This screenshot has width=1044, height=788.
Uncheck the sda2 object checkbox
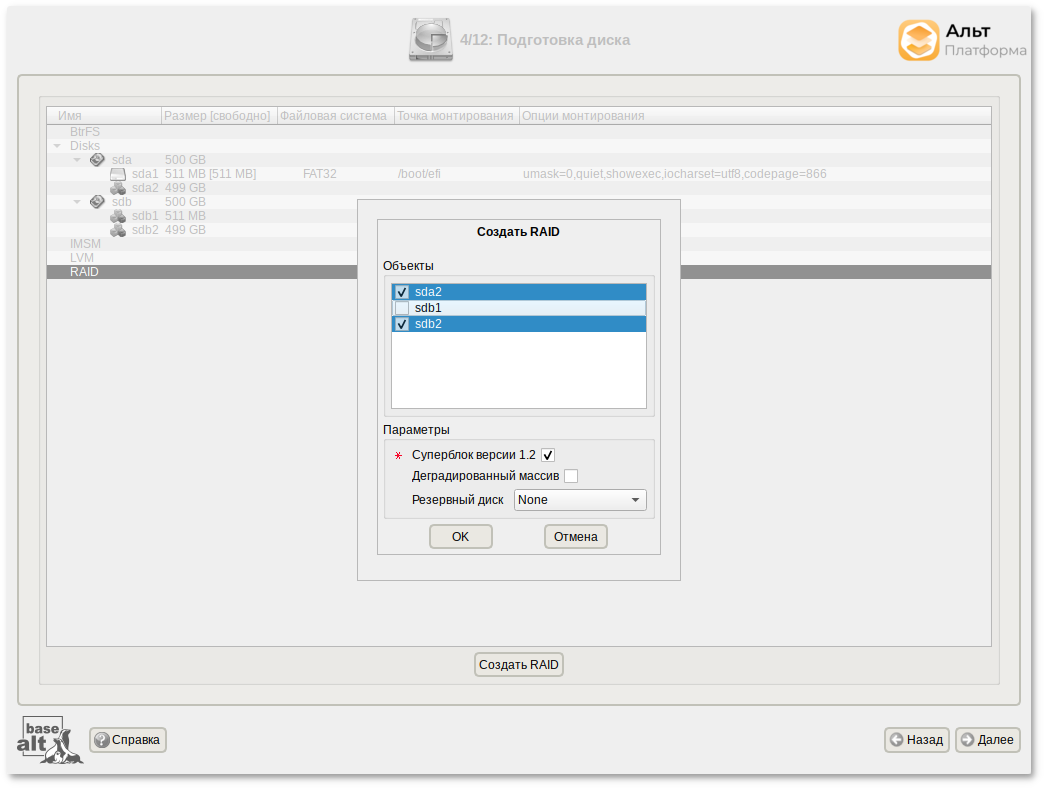[402, 292]
